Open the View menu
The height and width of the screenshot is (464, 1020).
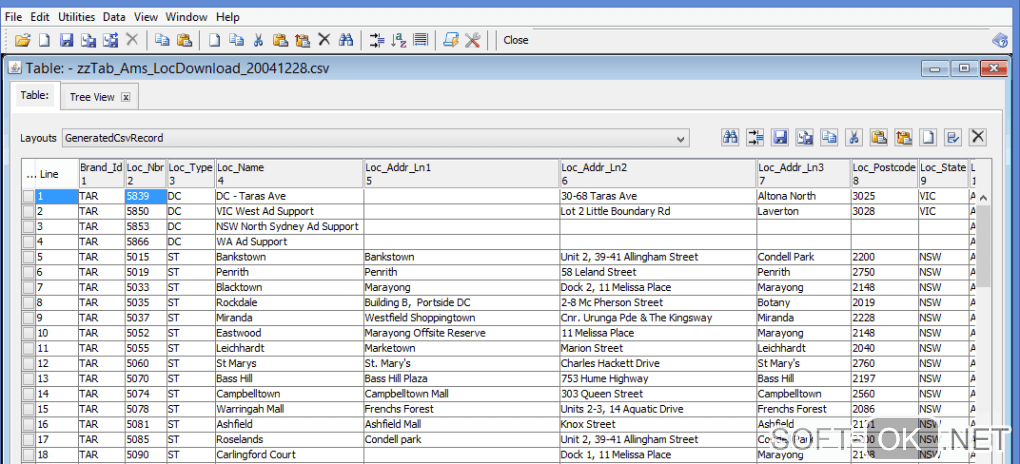(x=146, y=17)
